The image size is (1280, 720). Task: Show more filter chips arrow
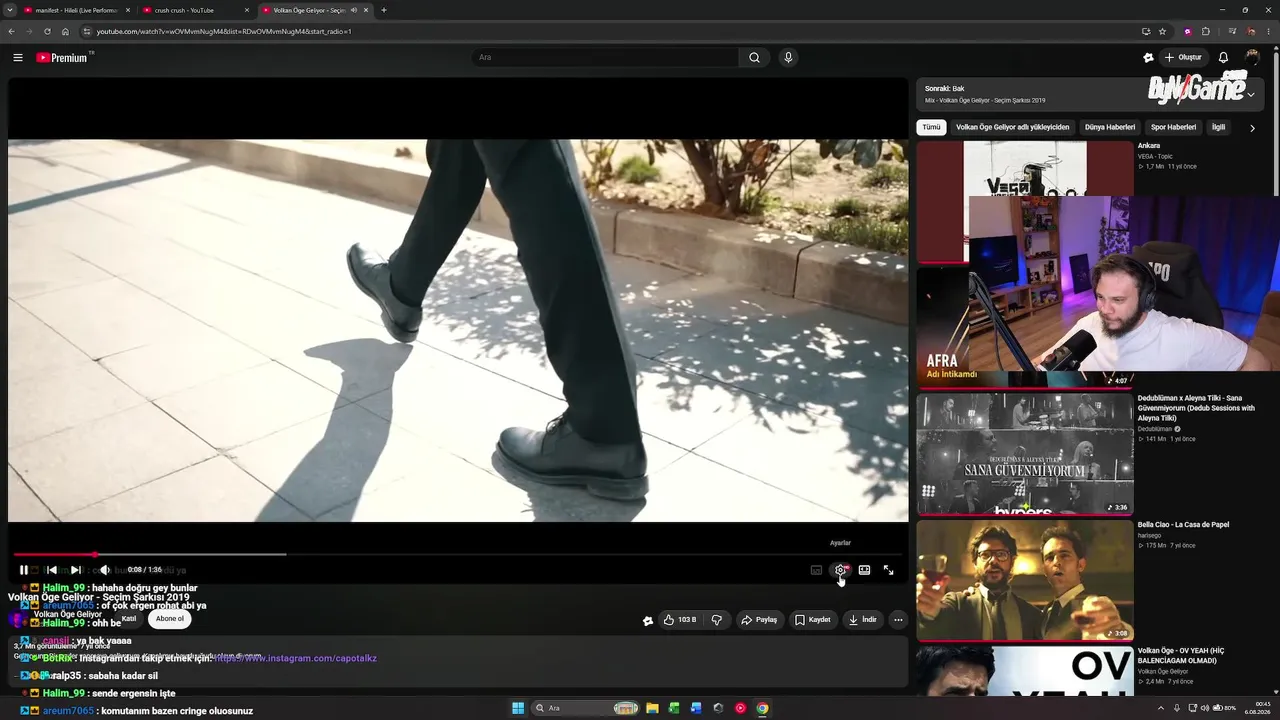[x=1252, y=127]
